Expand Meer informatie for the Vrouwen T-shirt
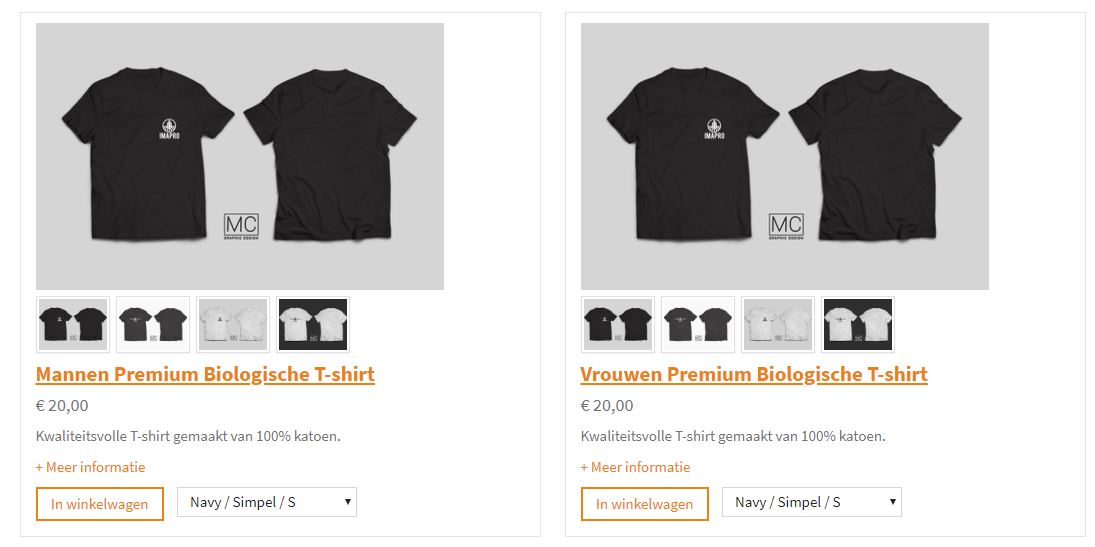Image resolution: width=1095 pixels, height=547 pixels. click(635, 467)
